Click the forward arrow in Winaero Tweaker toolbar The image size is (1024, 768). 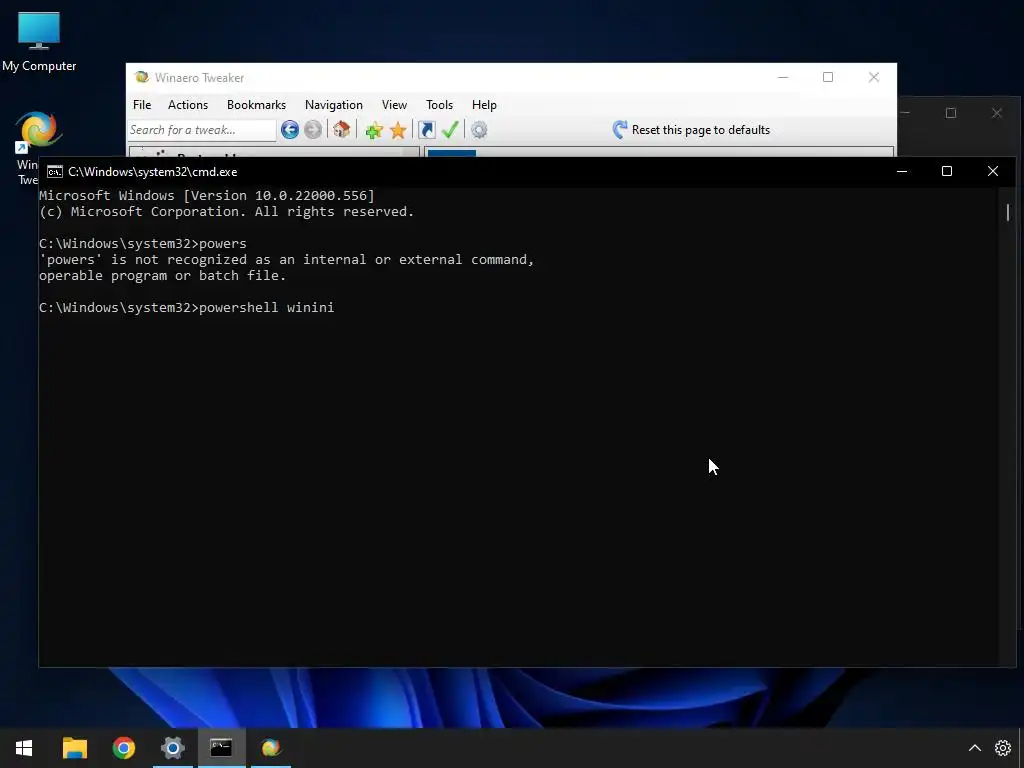(x=313, y=130)
